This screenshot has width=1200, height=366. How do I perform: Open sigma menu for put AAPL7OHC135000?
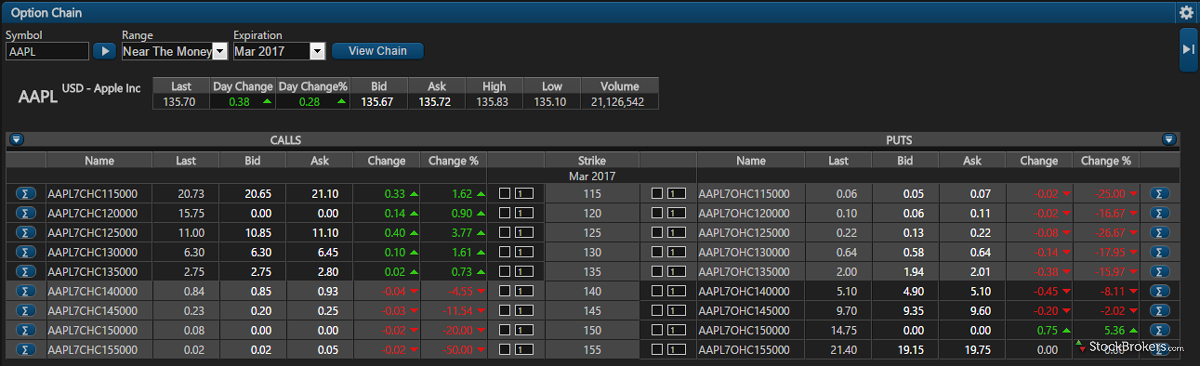click(x=1160, y=271)
